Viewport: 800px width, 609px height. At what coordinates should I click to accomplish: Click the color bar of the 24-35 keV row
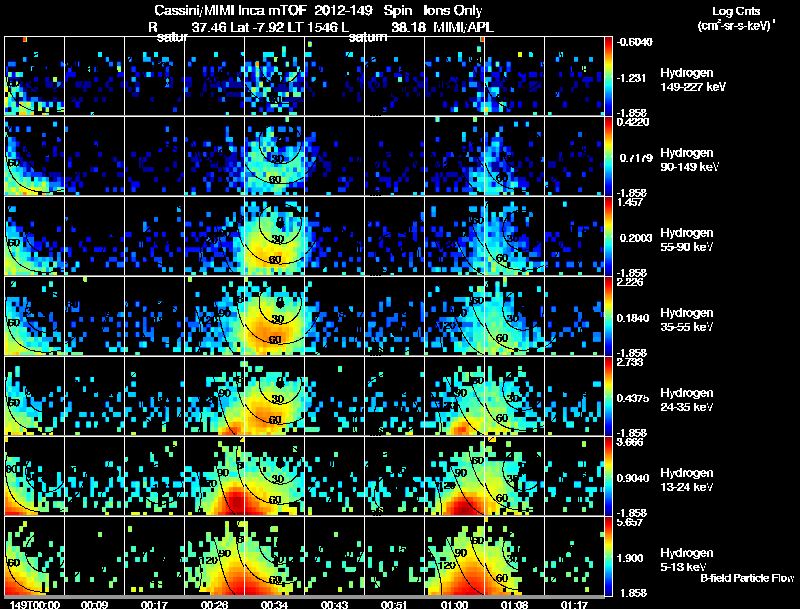coord(608,396)
